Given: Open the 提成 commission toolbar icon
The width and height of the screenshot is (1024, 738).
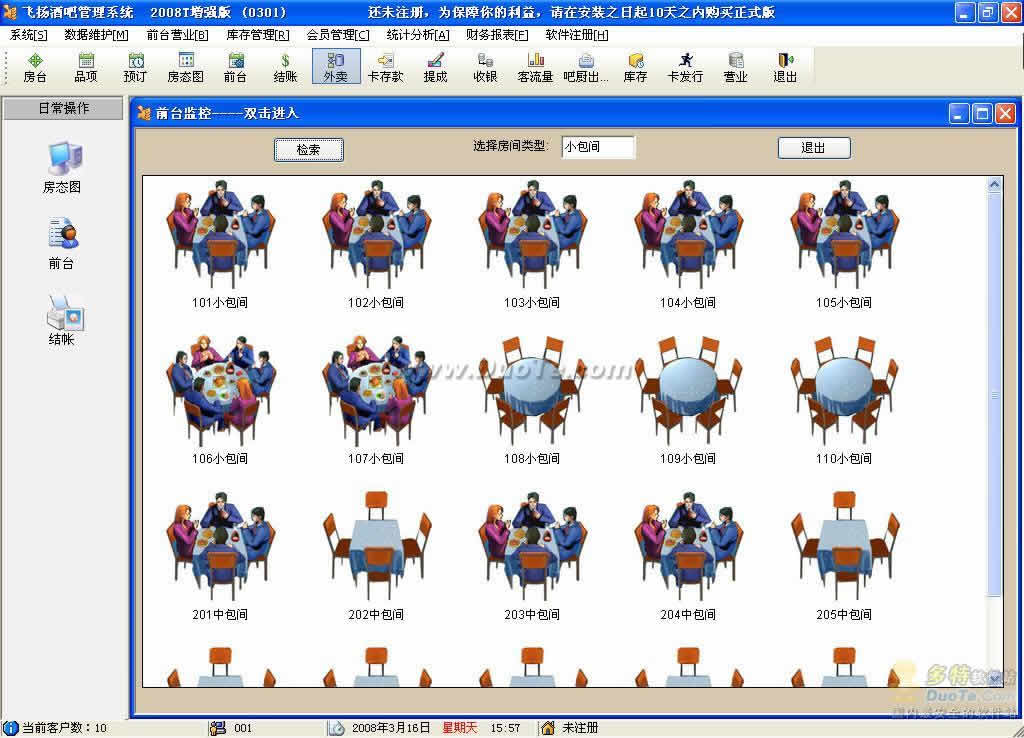Looking at the screenshot, I should tap(436, 67).
